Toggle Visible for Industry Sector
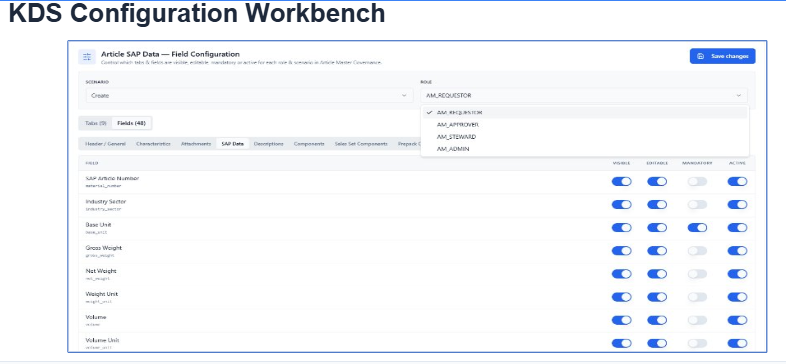786x364 pixels. click(x=622, y=205)
